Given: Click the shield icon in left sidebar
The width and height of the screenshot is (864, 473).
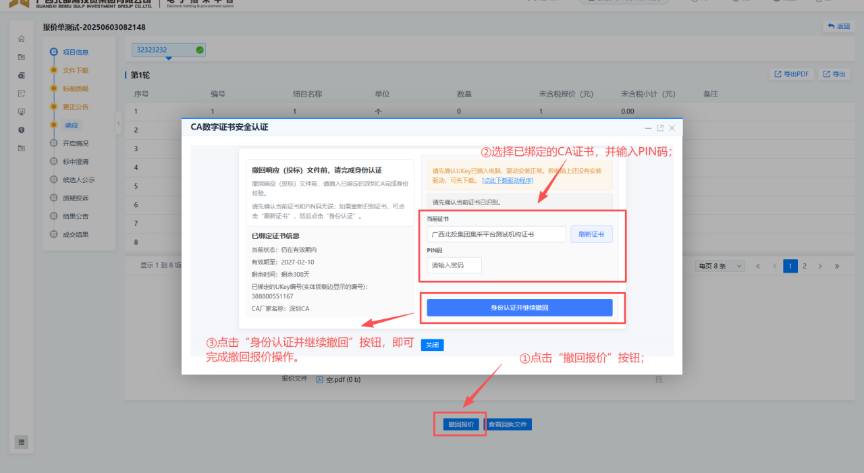Looking at the screenshot, I should [21, 130].
